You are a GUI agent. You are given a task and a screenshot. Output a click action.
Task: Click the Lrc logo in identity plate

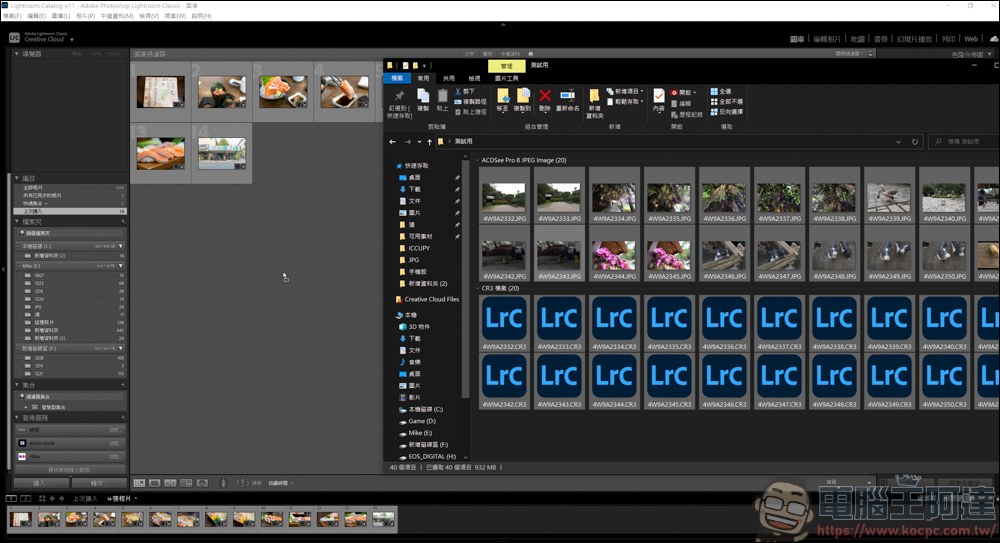(14, 38)
